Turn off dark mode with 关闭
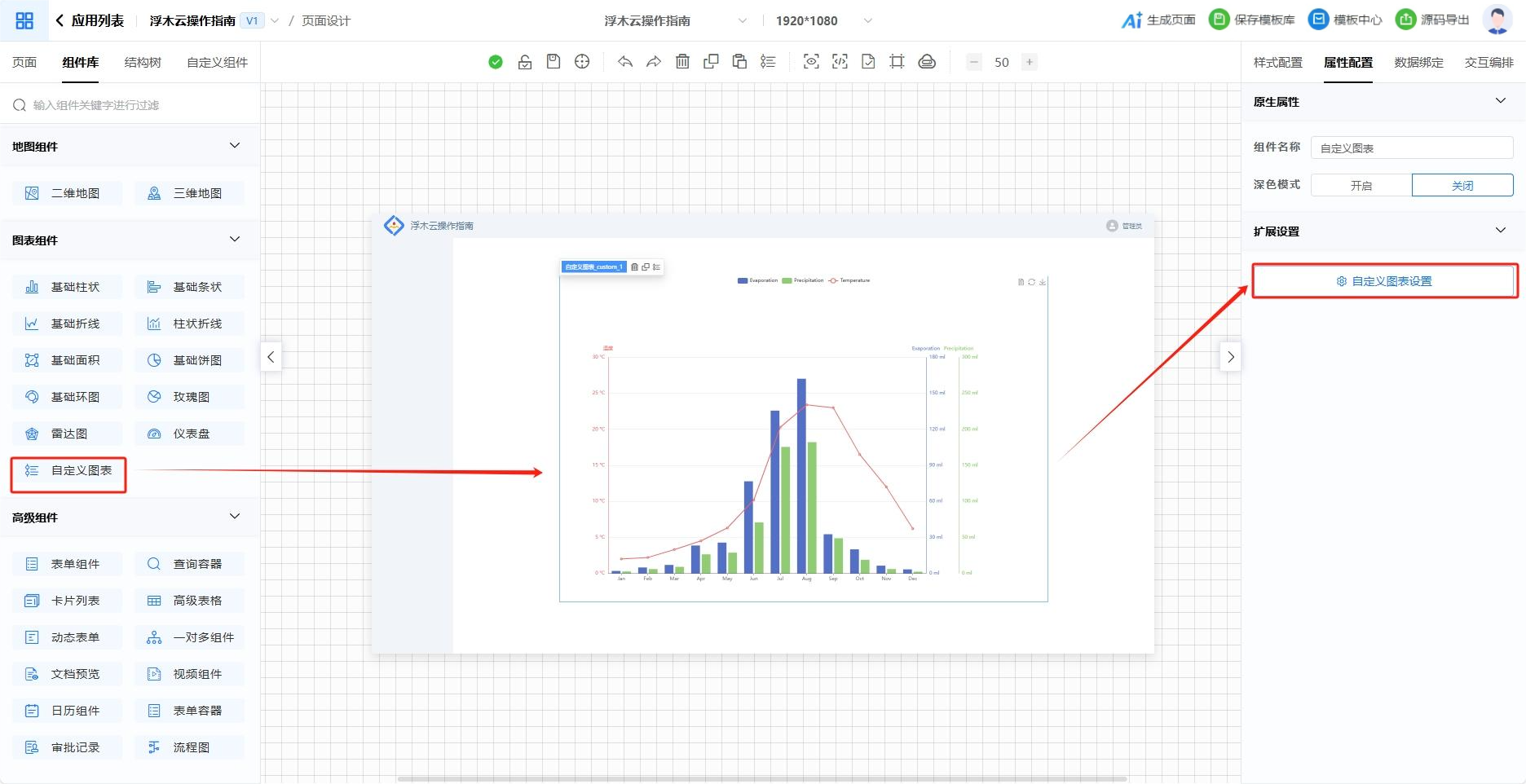The width and height of the screenshot is (1526, 784). (1462, 185)
